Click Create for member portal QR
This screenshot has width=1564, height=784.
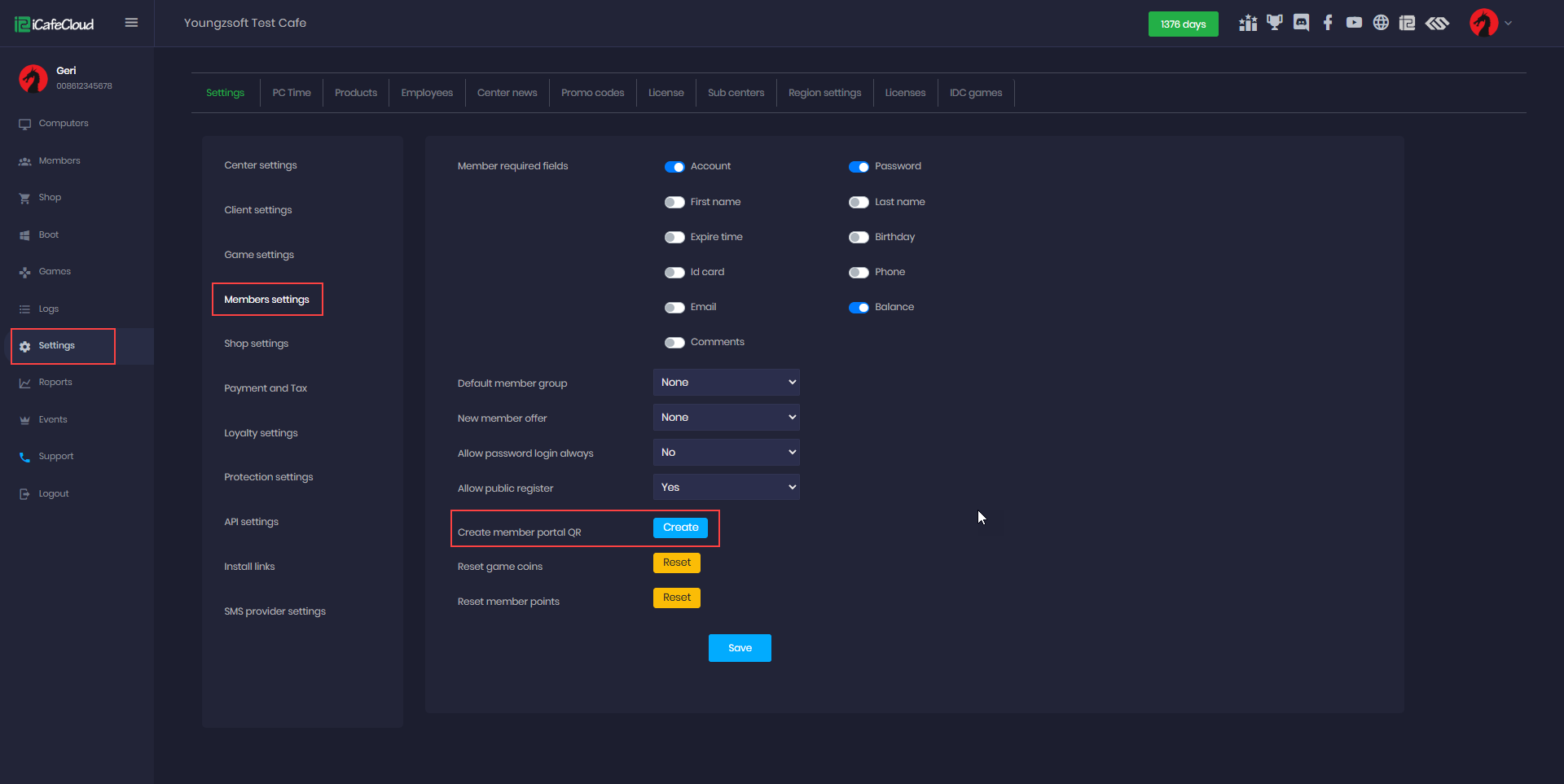[x=680, y=528]
